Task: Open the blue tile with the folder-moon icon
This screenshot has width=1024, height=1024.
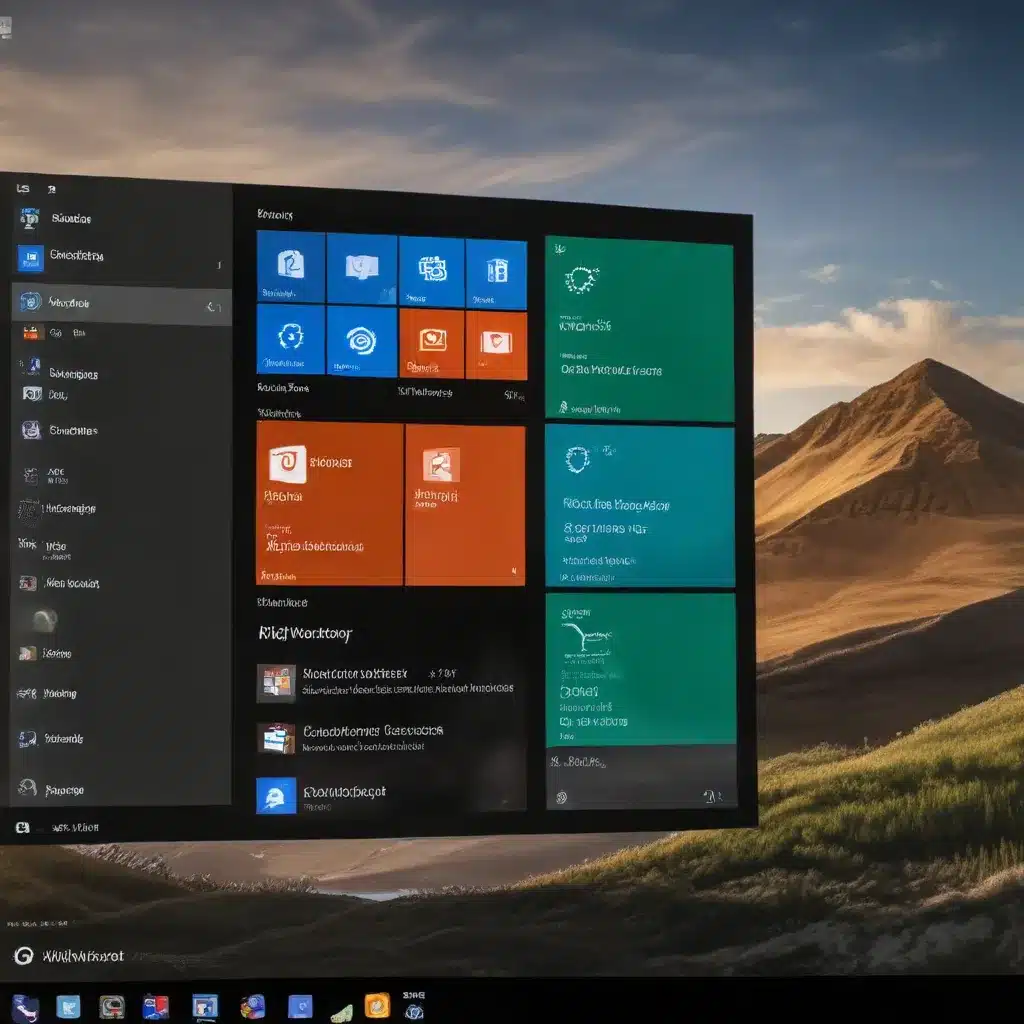Action: click(362, 269)
